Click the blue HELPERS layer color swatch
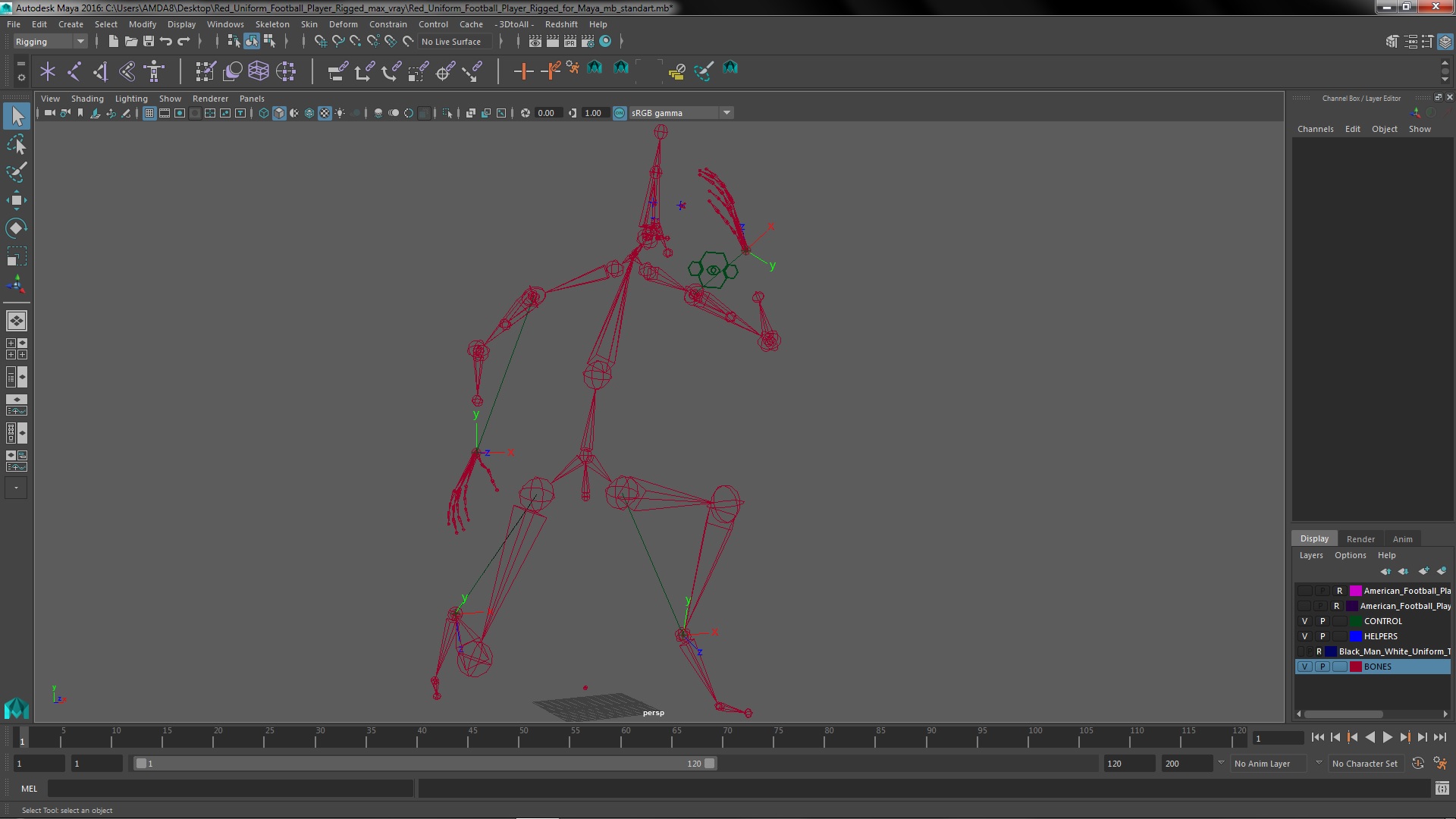 [x=1355, y=636]
